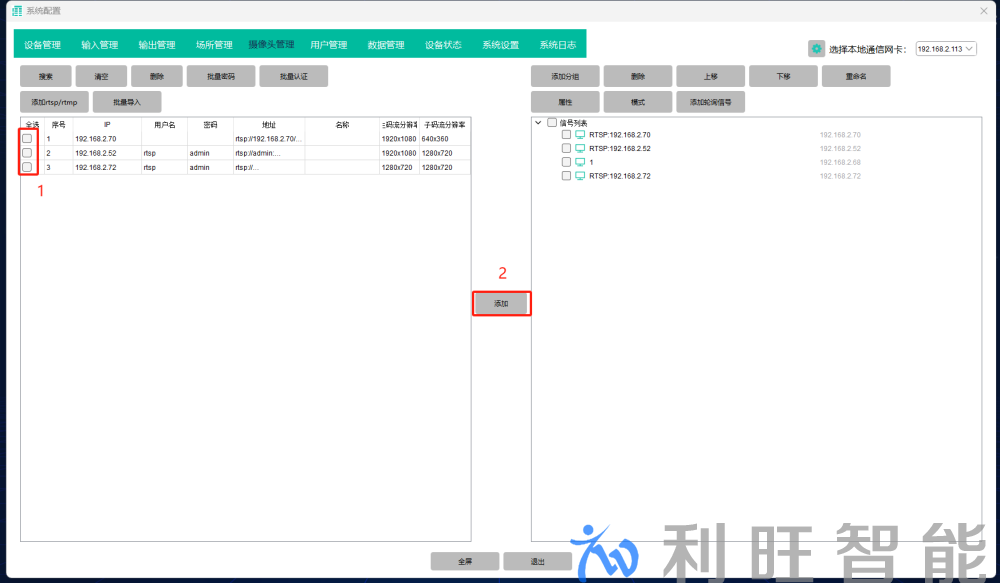Click the 全选 column header
The image size is (1000, 583).
(32, 124)
